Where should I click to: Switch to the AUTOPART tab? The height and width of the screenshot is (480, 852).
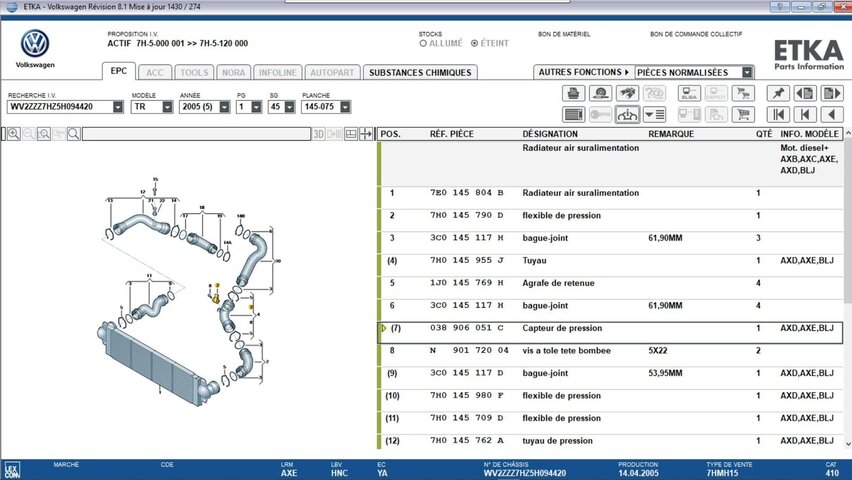332,72
